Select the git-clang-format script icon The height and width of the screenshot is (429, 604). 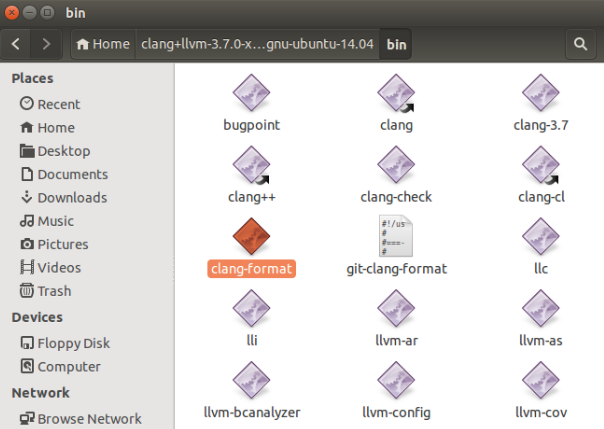coord(396,237)
